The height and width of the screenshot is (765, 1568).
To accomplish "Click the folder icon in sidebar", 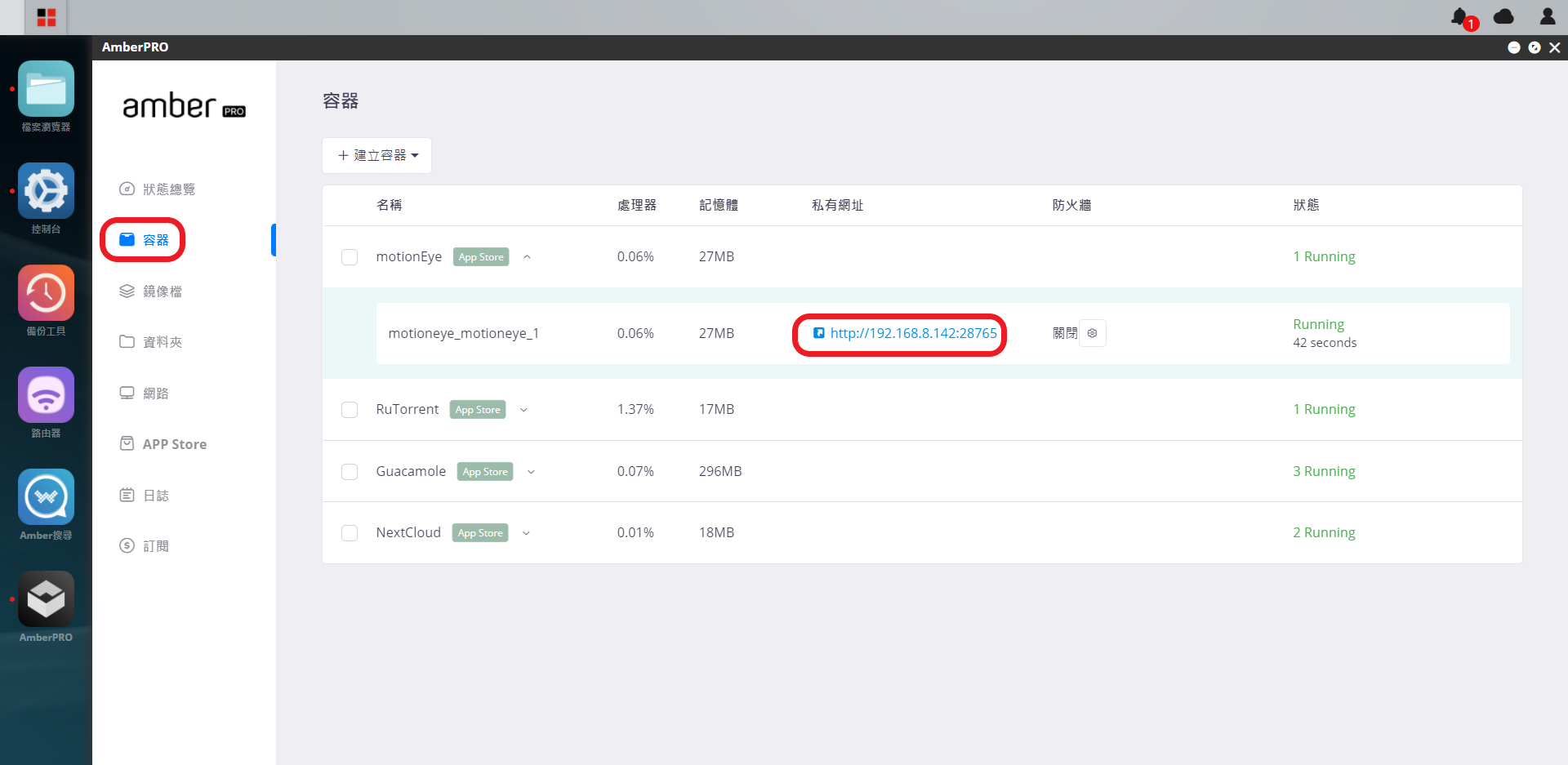I will tap(127, 342).
